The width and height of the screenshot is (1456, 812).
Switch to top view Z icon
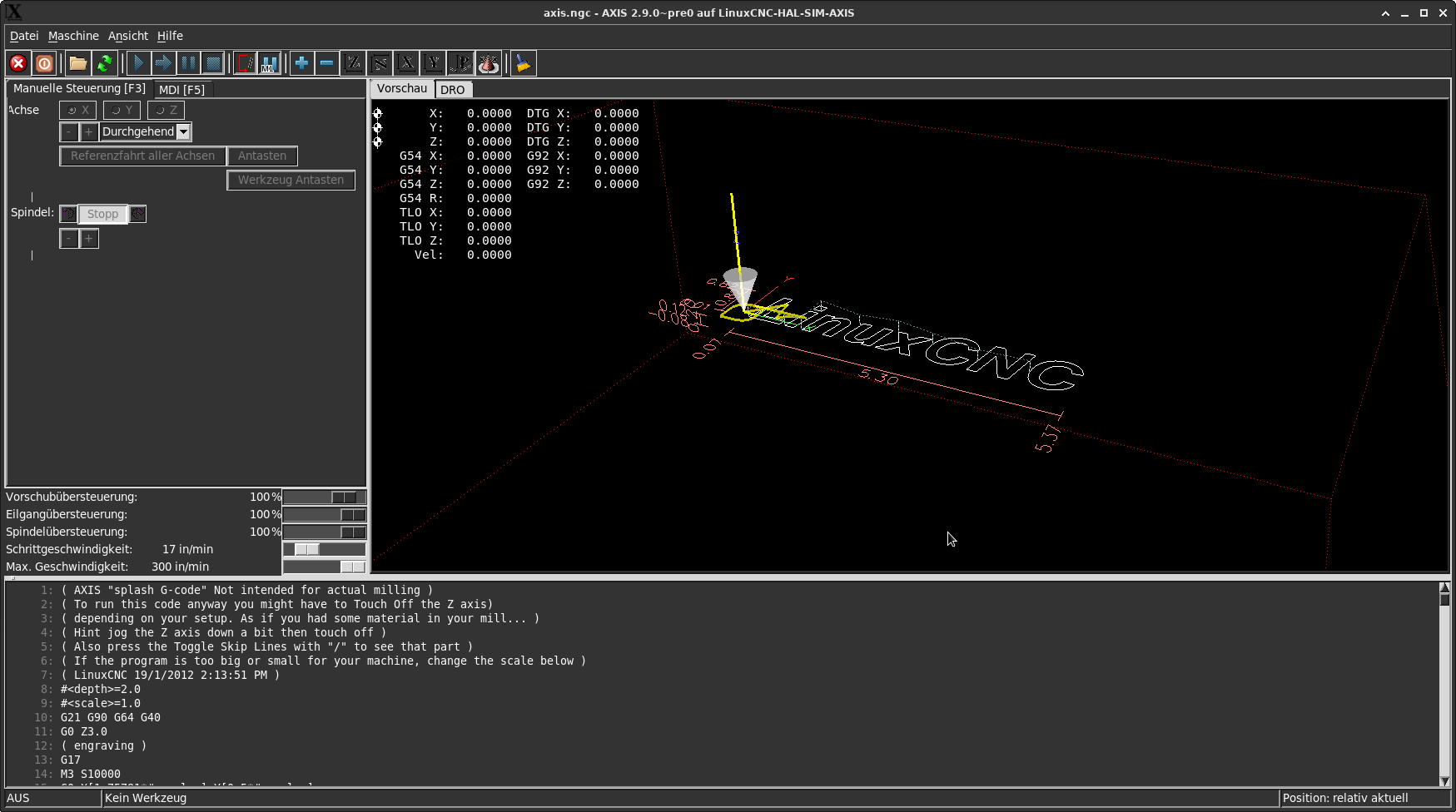coord(354,63)
